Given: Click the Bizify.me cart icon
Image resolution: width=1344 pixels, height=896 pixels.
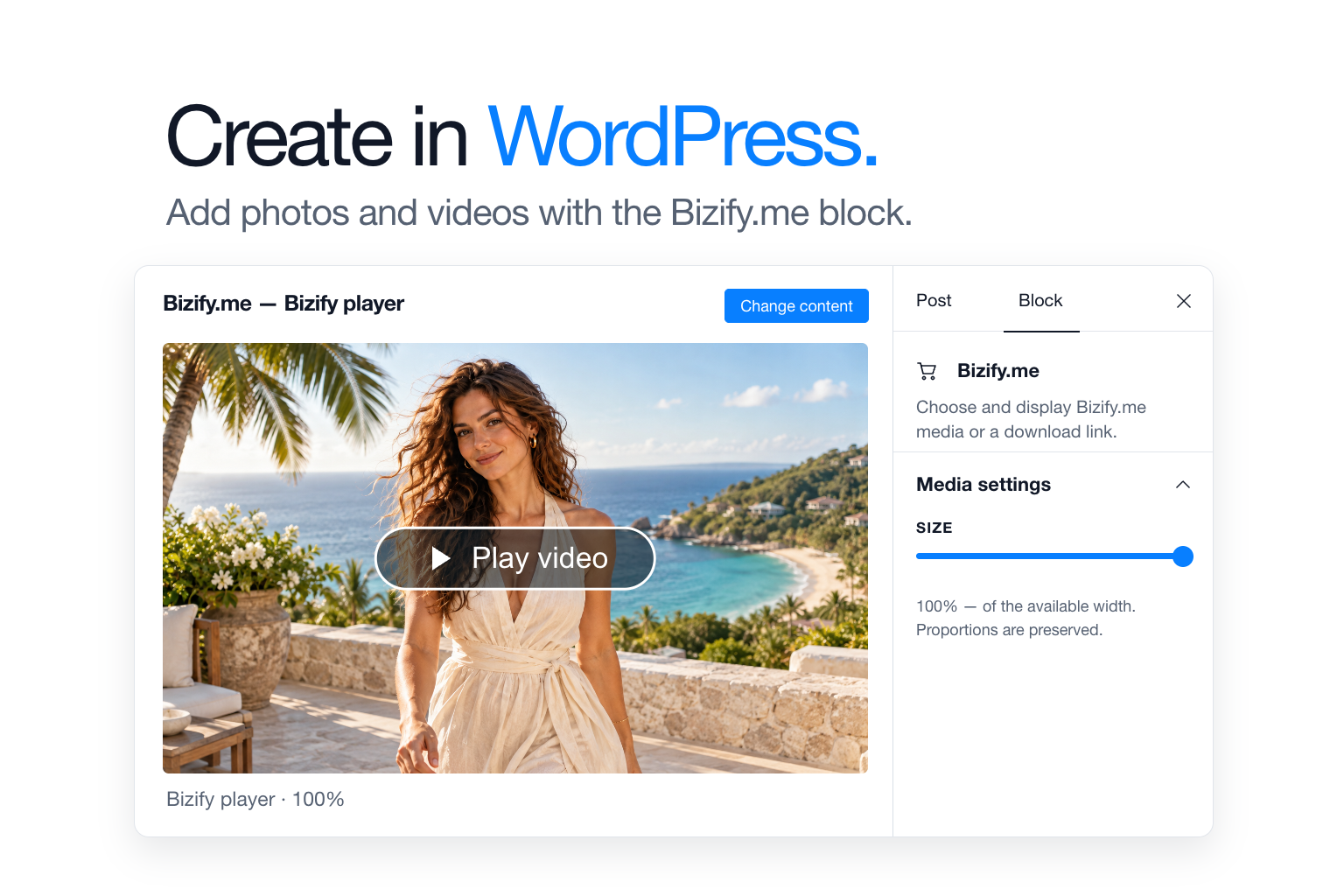Looking at the screenshot, I should [927, 371].
